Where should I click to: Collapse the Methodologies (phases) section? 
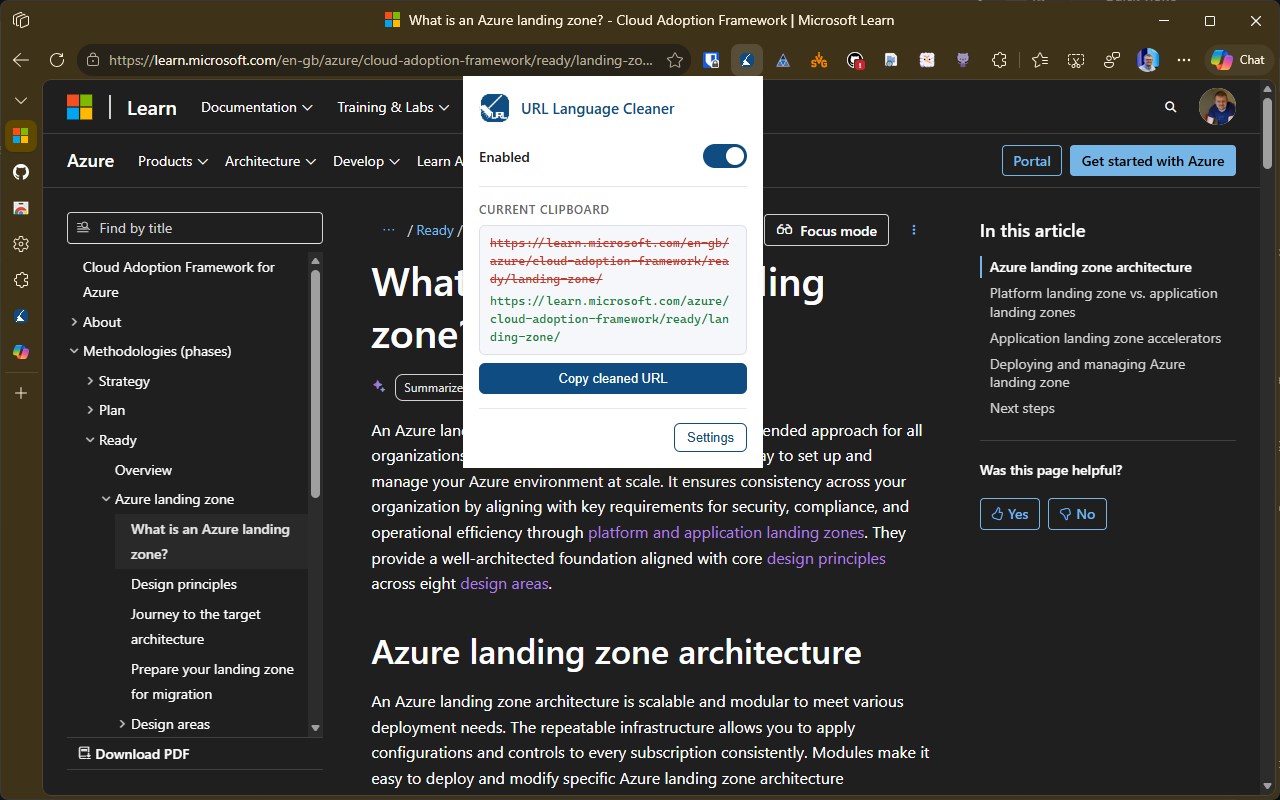[x=74, y=351]
